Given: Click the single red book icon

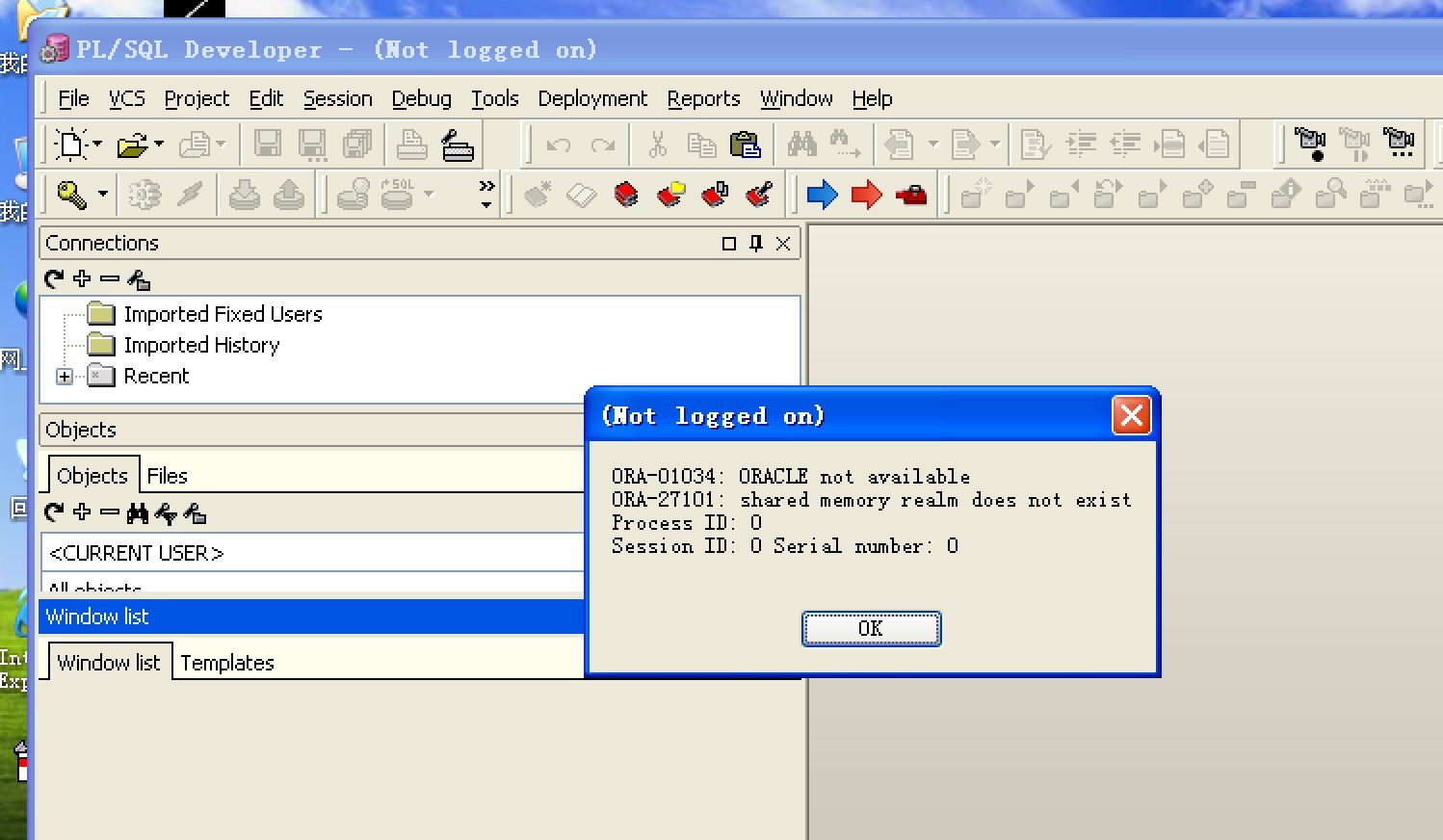Looking at the screenshot, I should (626, 195).
